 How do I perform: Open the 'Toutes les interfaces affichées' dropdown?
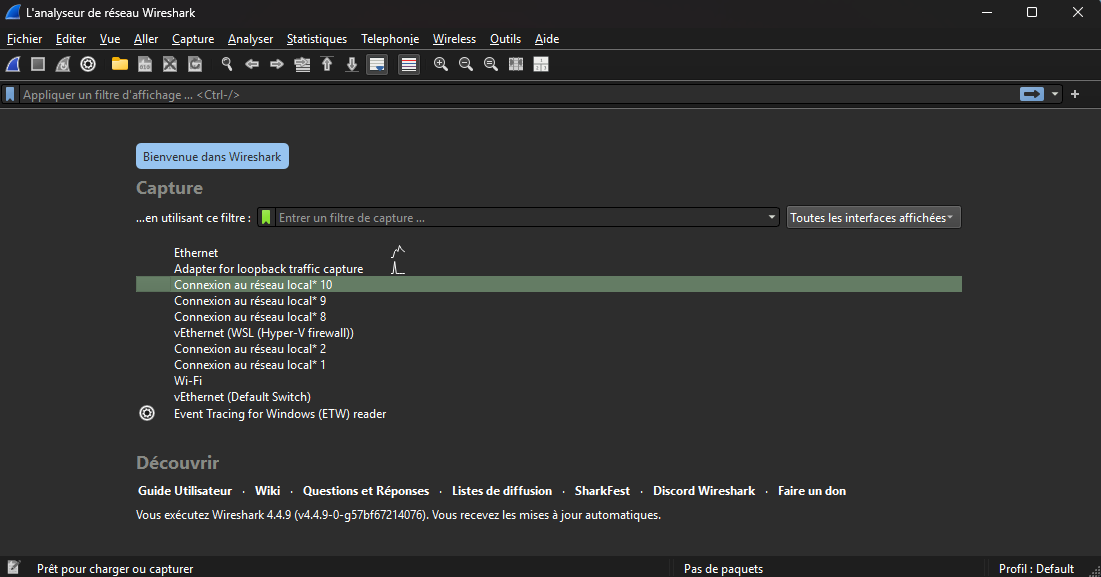(x=873, y=217)
